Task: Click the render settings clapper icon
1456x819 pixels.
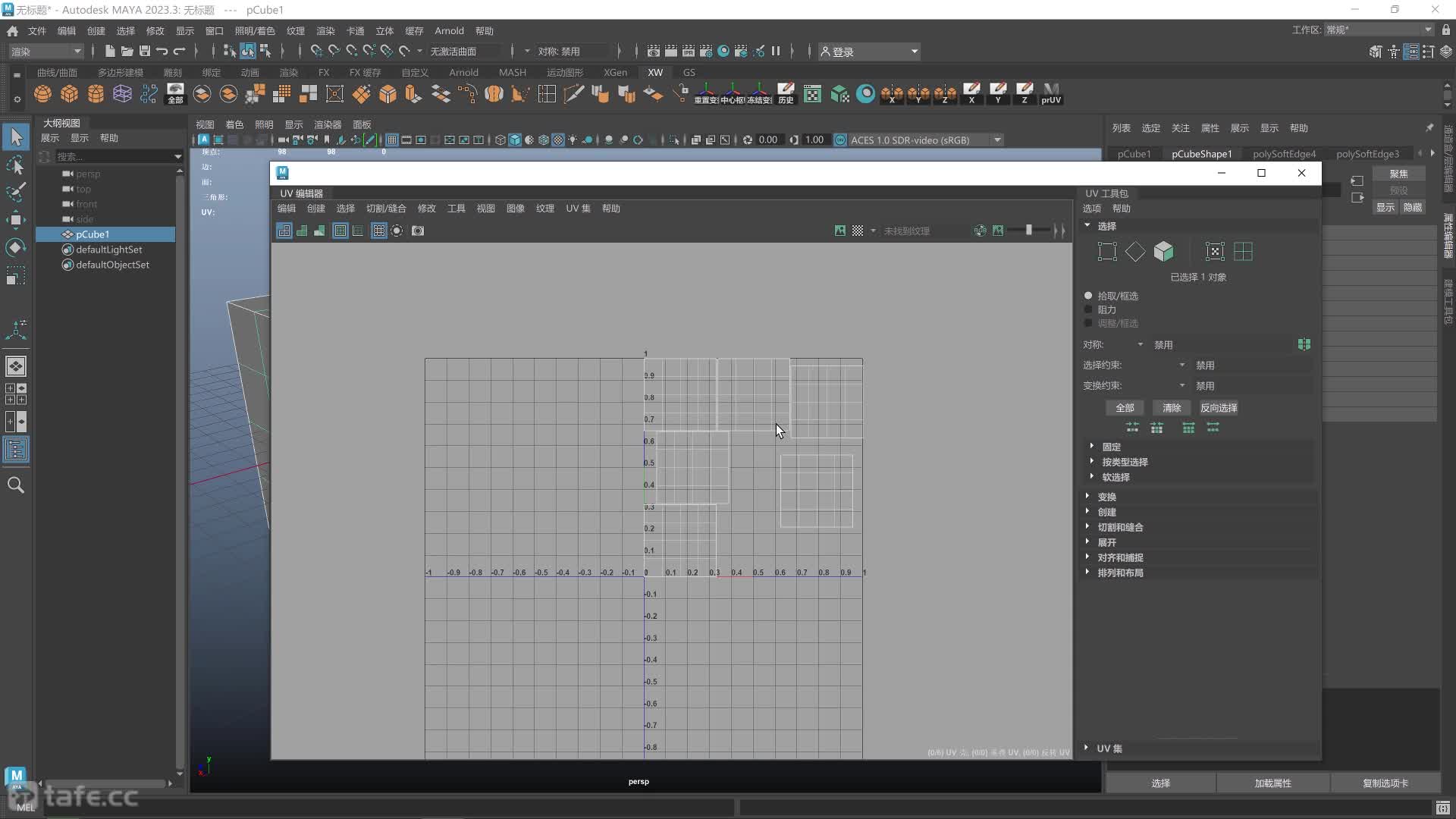Action: pyautogui.click(x=706, y=52)
